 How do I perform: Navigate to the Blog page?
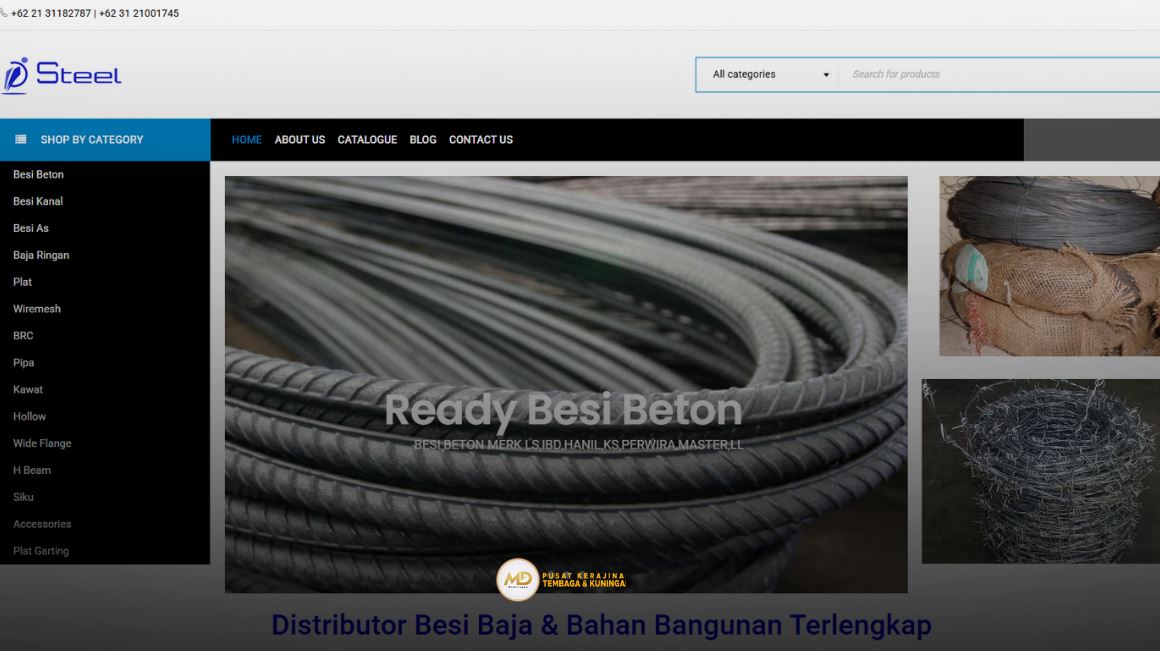[423, 140]
